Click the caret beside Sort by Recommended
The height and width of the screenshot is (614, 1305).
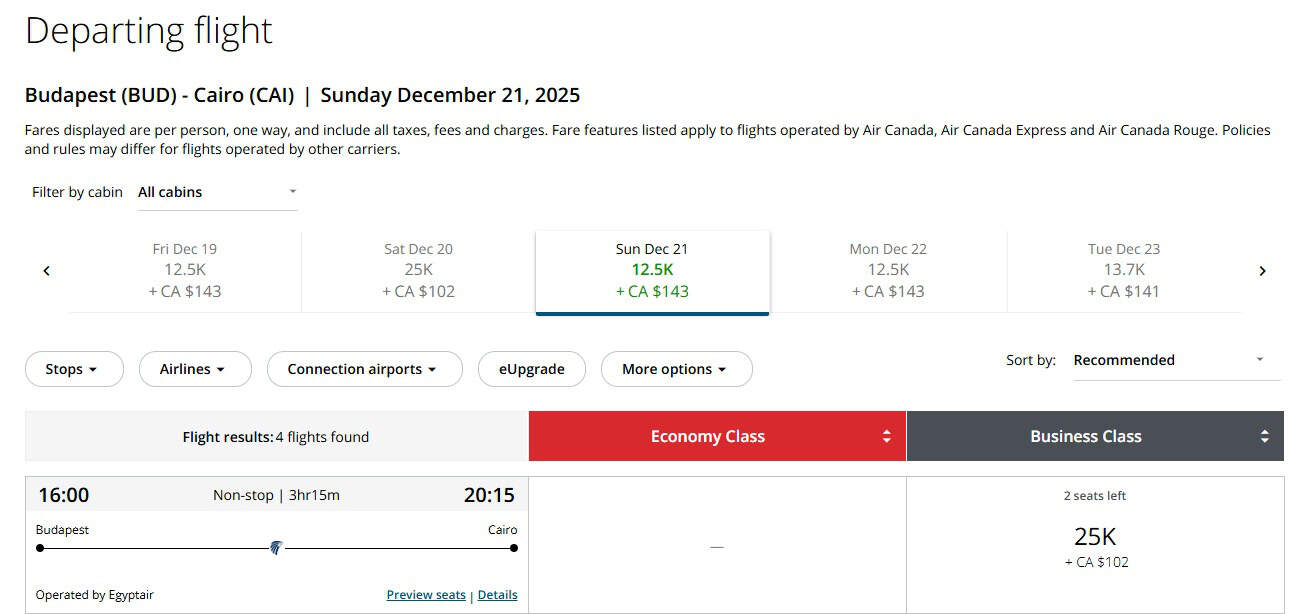coord(1260,359)
